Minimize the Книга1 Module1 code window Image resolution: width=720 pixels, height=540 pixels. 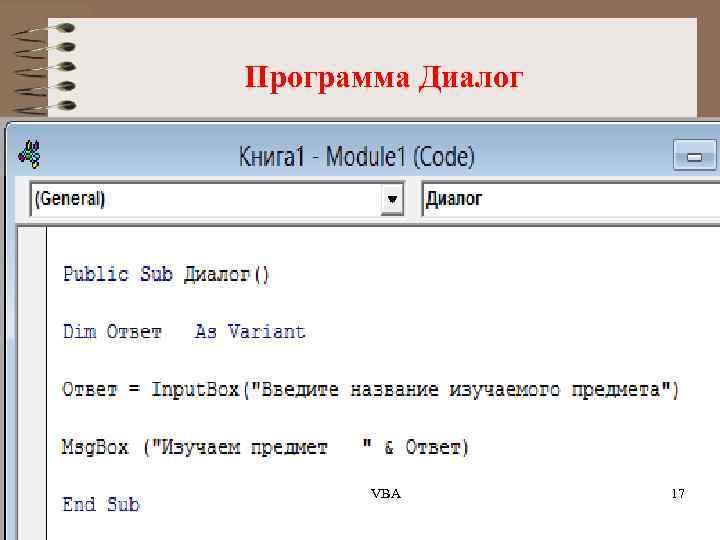pyautogui.click(x=694, y=156)
